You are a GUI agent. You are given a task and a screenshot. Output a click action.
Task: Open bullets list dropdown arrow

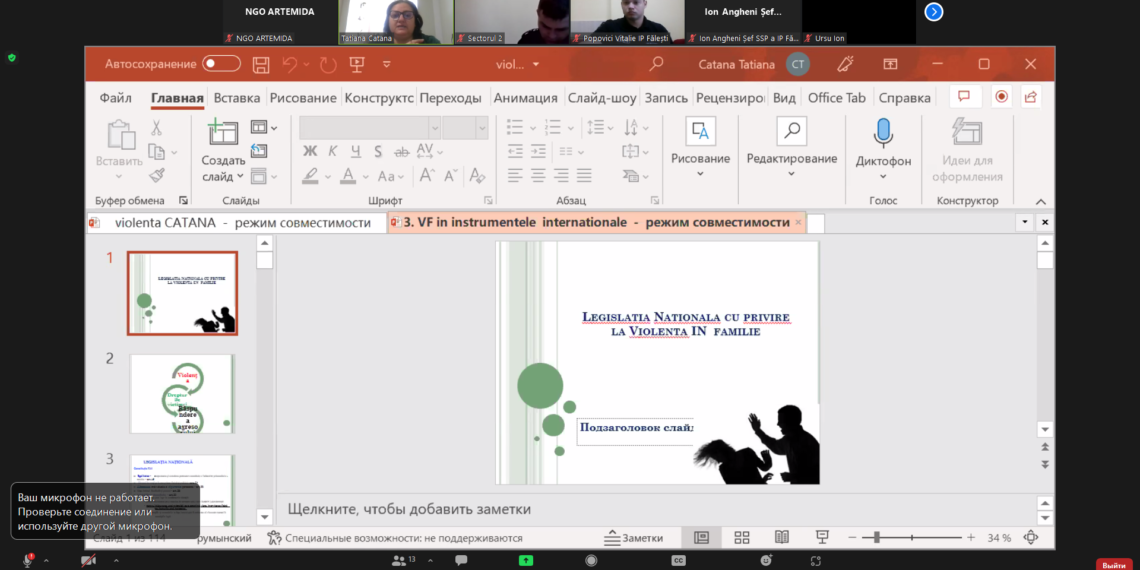click(533, 128)
